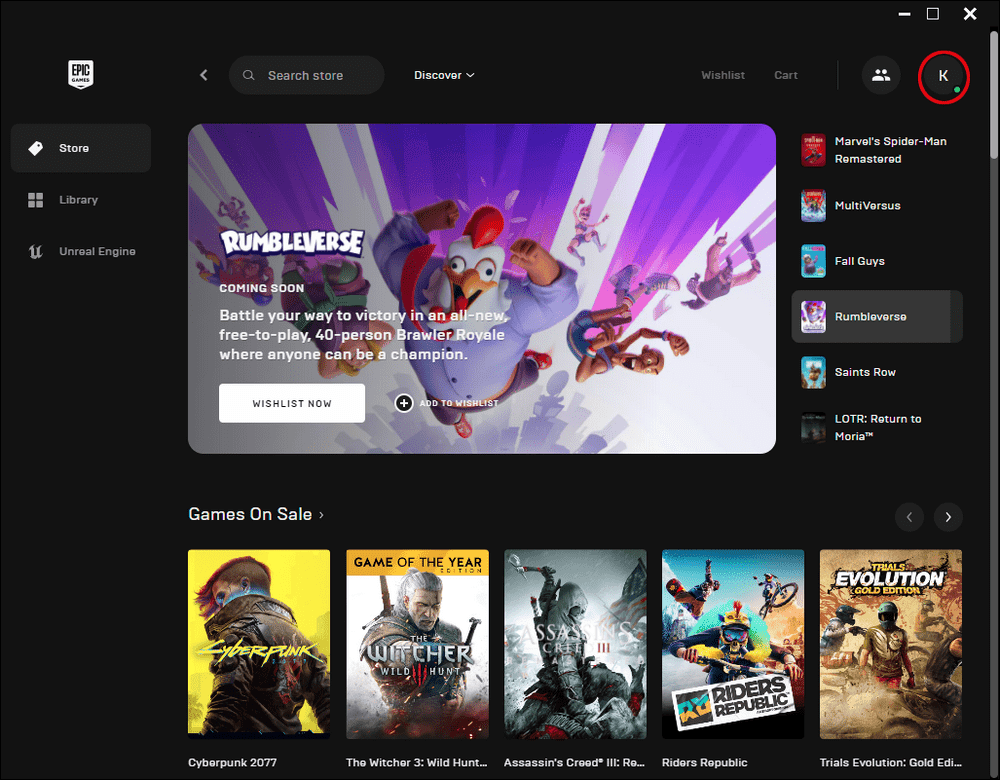Click the Epic Games logo
1000x780 pixels.
point(80,74)
